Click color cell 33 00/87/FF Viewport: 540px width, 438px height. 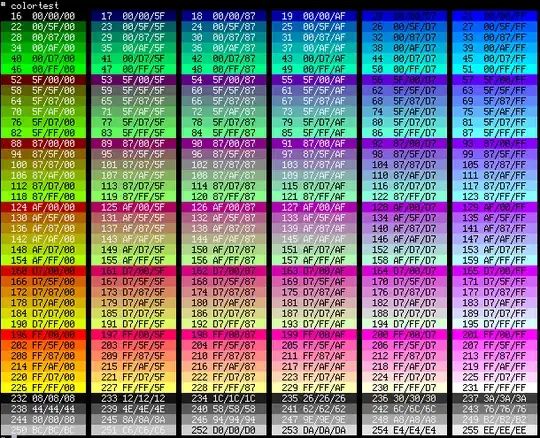tap(495, 37)
